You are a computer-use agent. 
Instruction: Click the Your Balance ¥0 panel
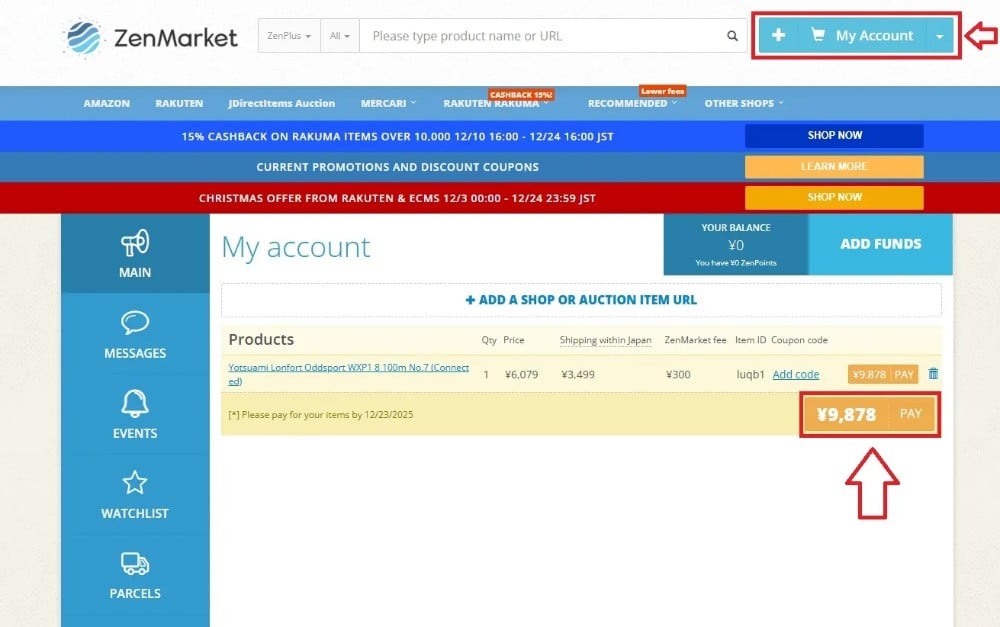click(736, 244)
